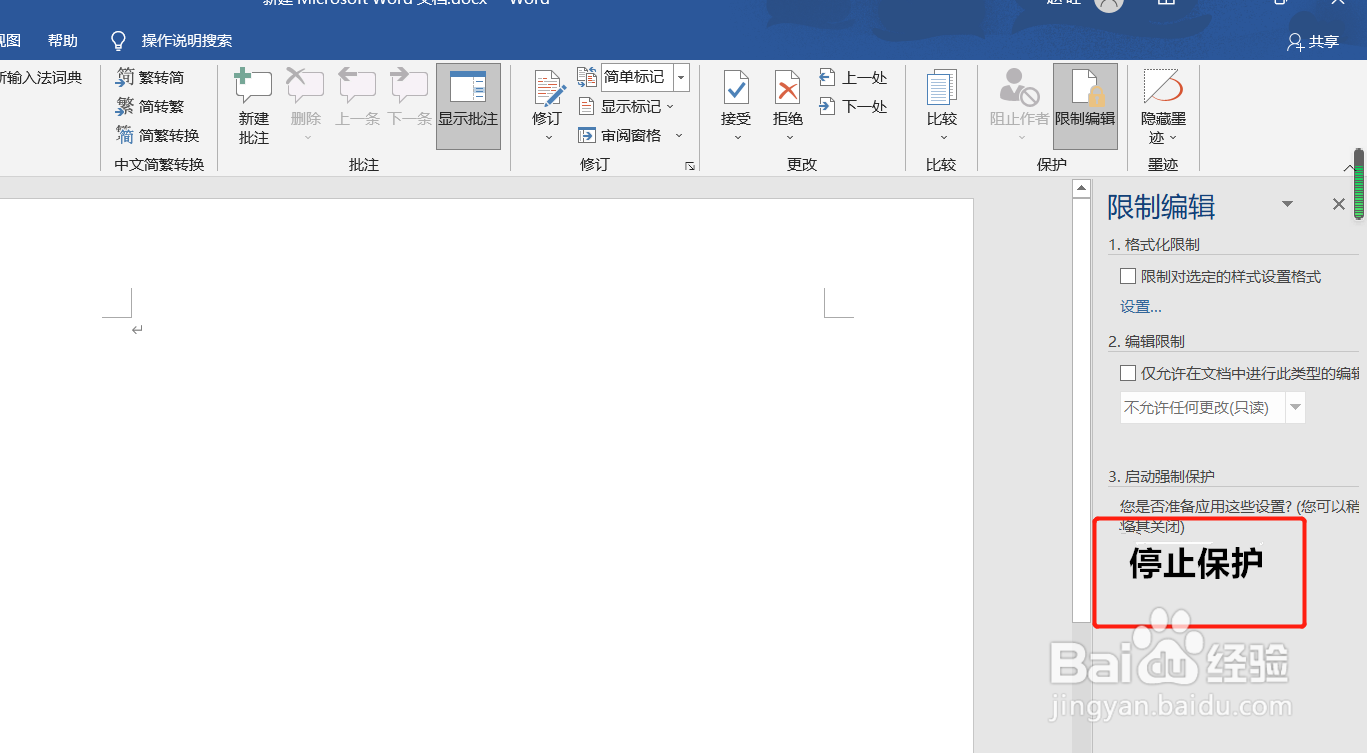Jump to previous change 上一处
The image size is (1367, 753).
(853, 77)
